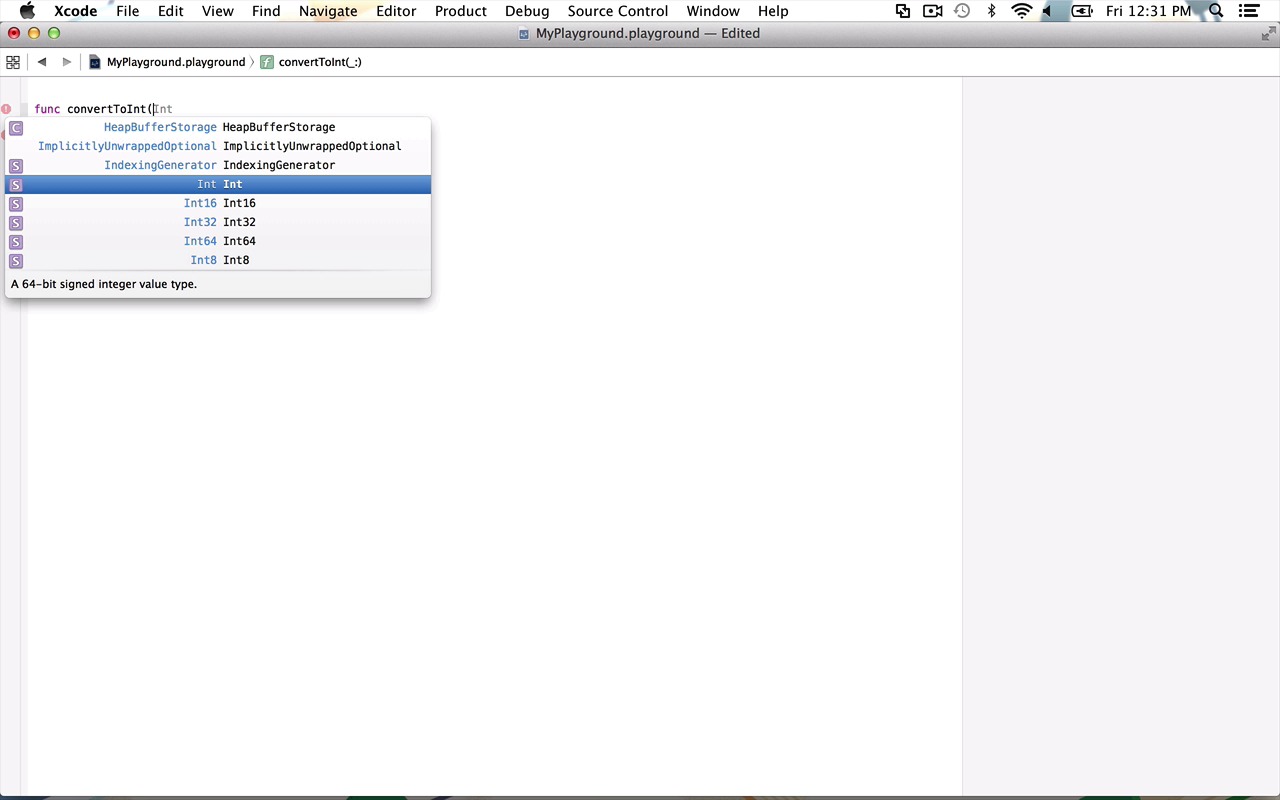The image size is (1280, 800).
Task: Choose the Int8 completion
Action: 218,261
